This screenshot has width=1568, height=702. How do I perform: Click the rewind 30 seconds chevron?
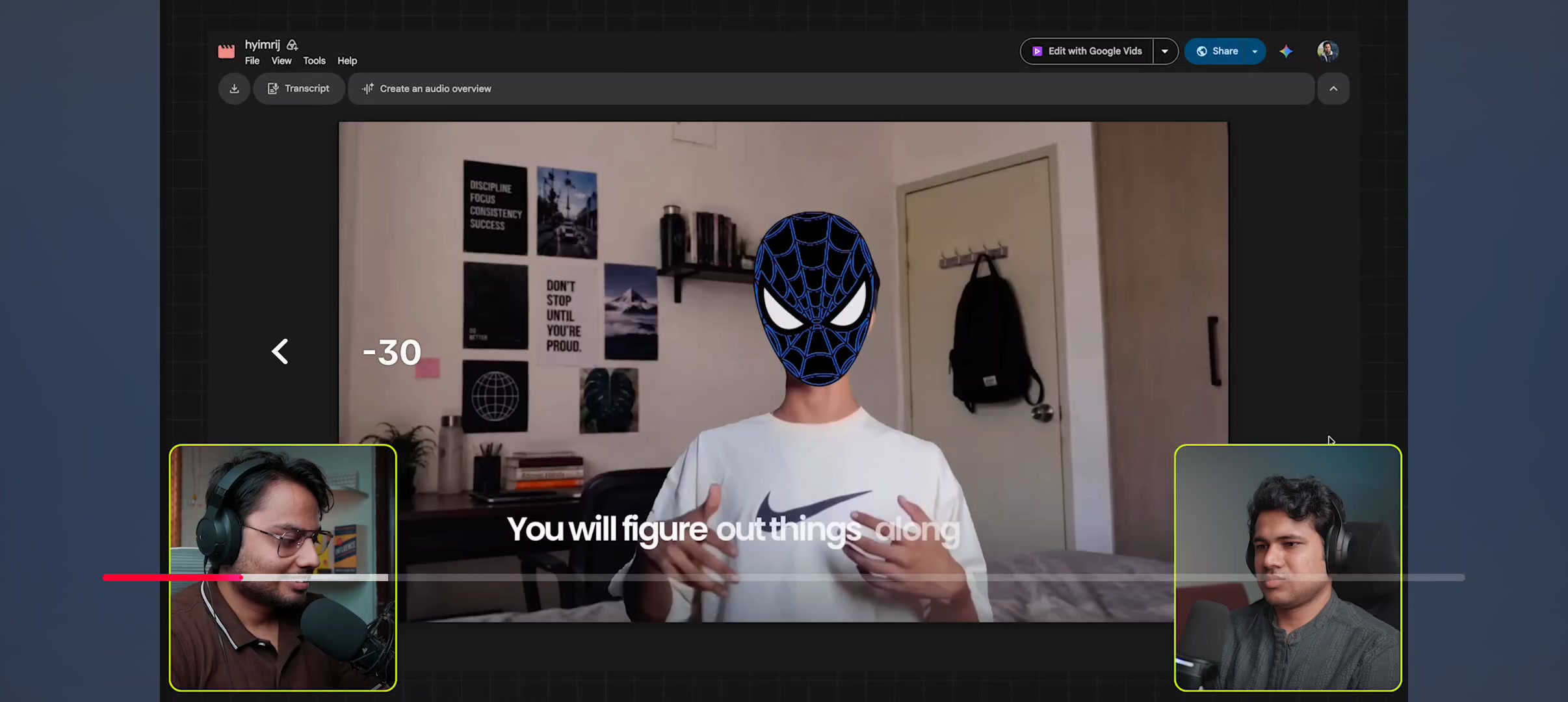click(x=280, y=352)
